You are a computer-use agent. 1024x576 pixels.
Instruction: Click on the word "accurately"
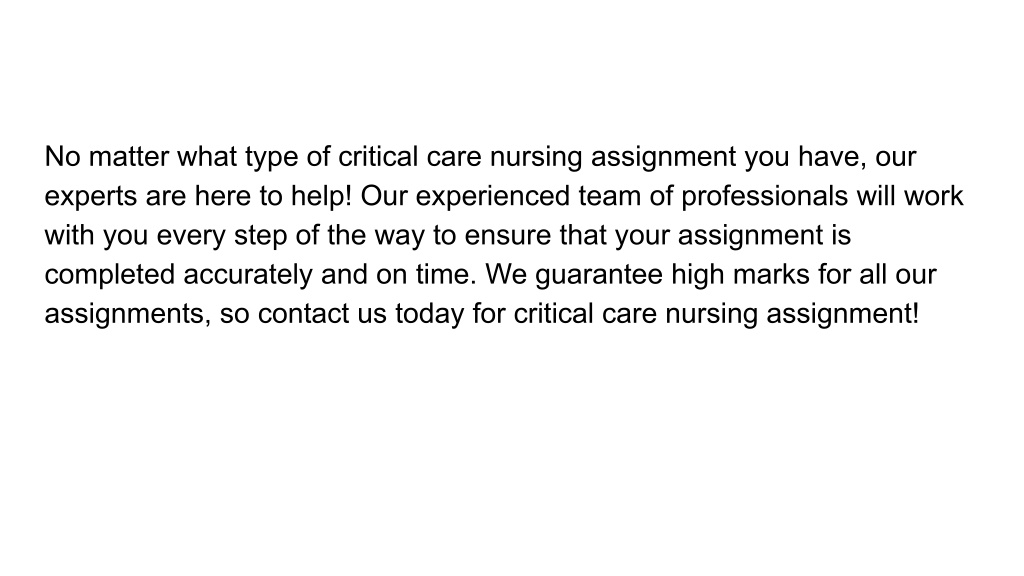click(x=248, y=275)
